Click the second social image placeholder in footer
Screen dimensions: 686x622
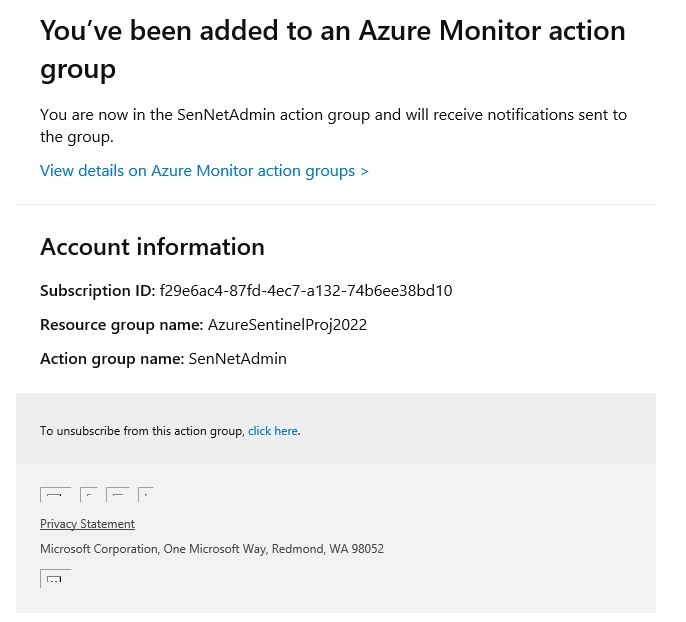tap(89, 495)
